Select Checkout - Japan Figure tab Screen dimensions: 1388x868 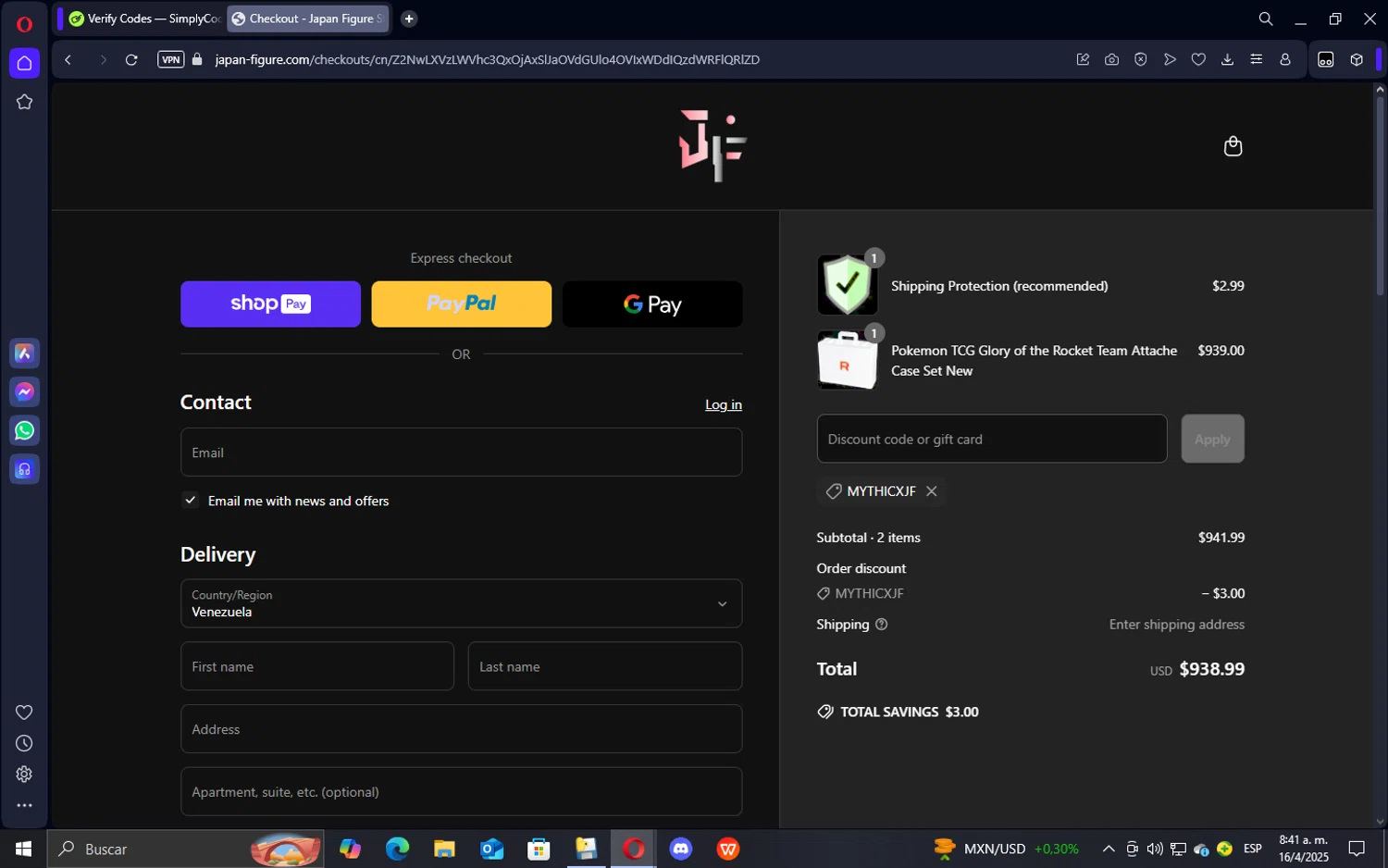(308, 19)
